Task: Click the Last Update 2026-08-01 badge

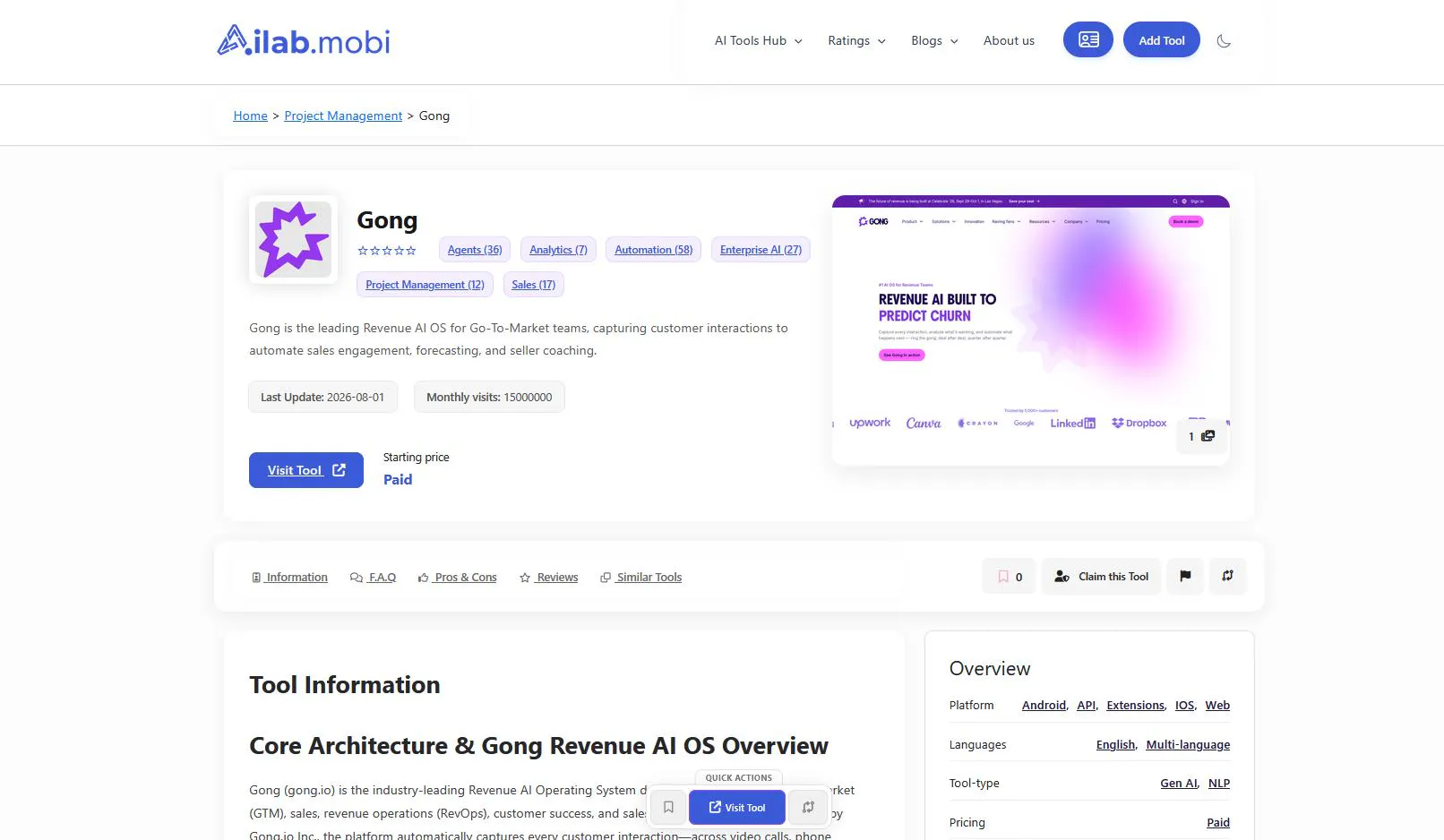Action: (322, 397)
